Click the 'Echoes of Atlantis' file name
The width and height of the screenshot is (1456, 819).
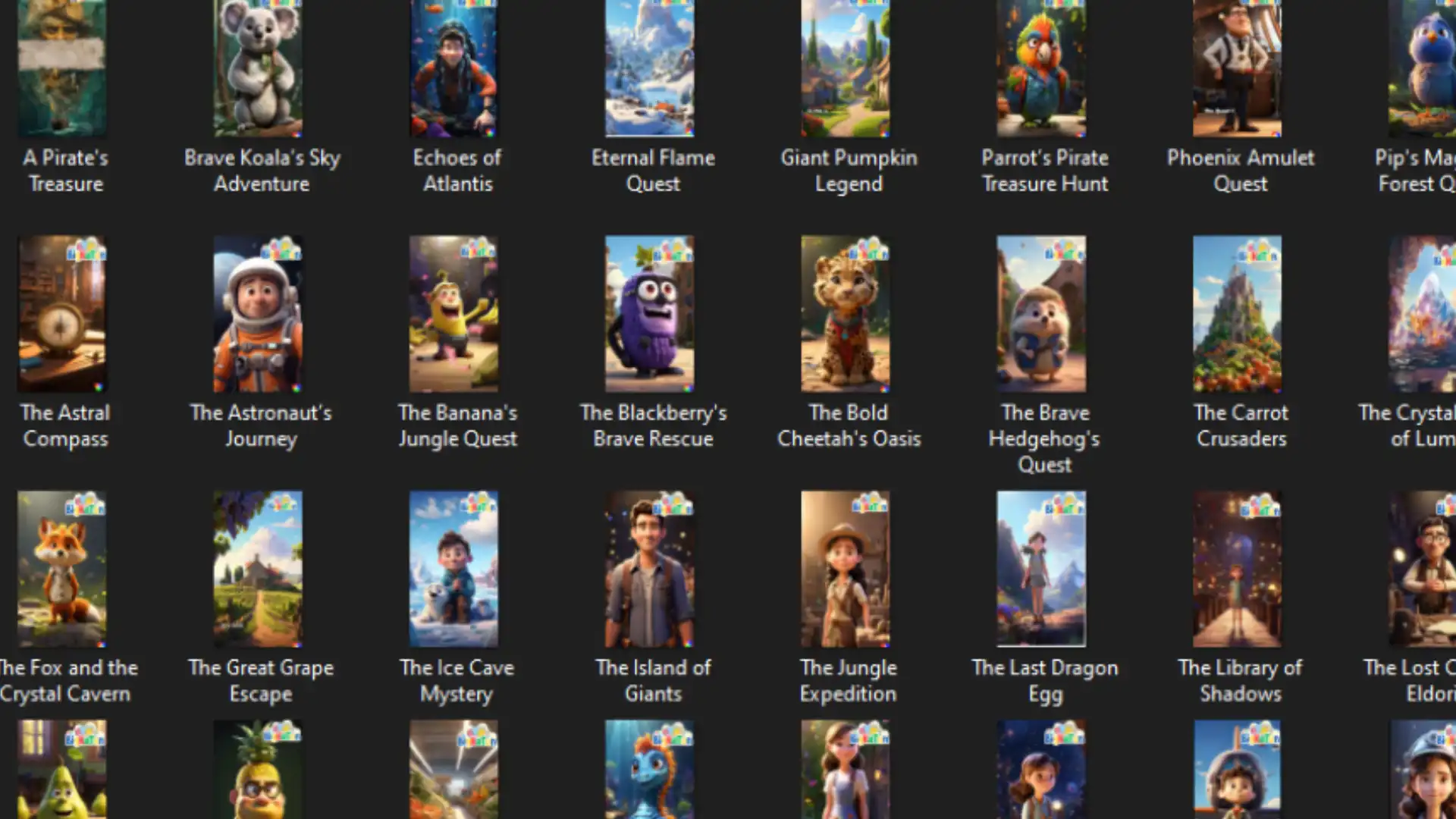tap(457, 171)
